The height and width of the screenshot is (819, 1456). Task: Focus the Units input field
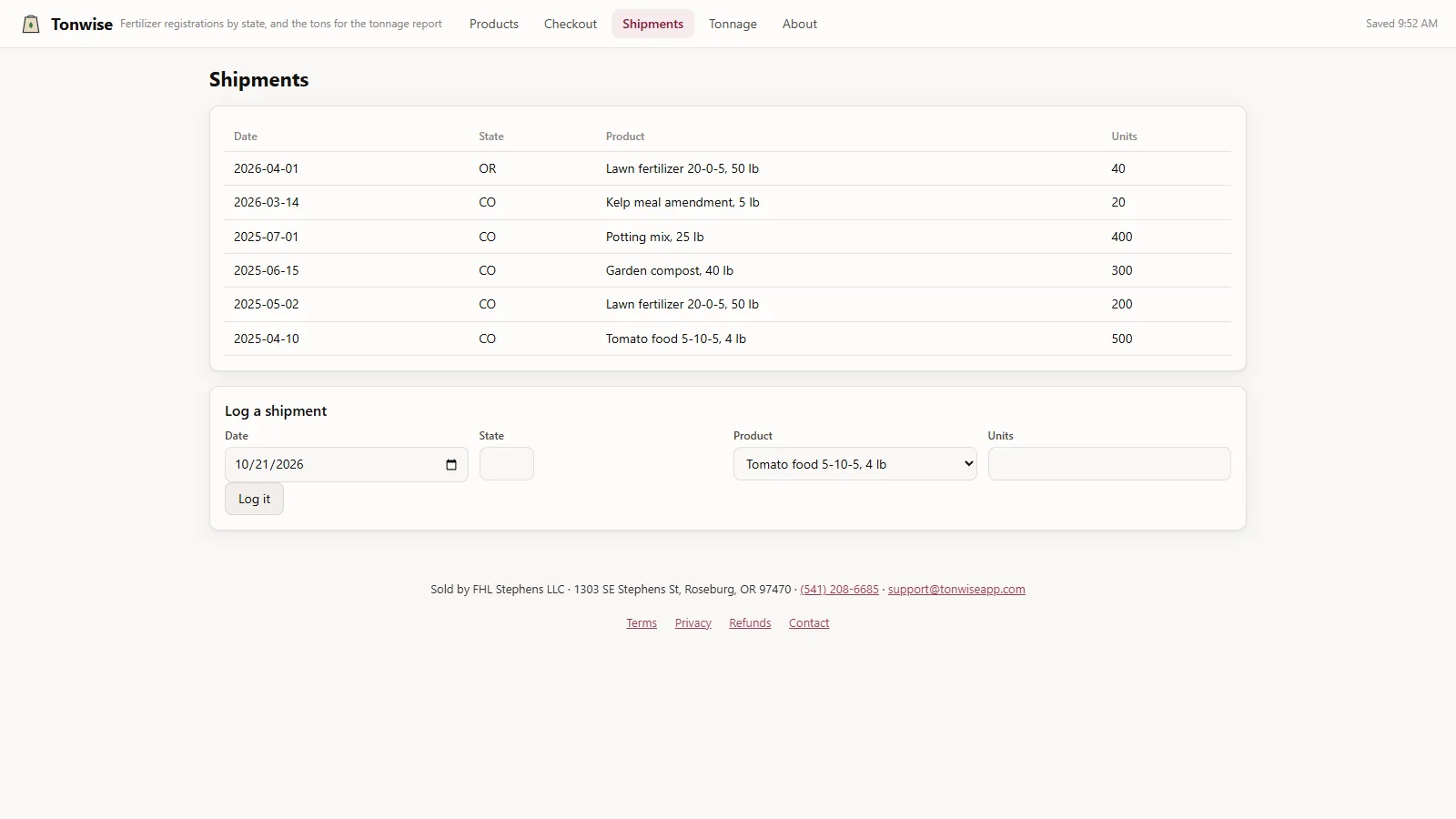1109,464
